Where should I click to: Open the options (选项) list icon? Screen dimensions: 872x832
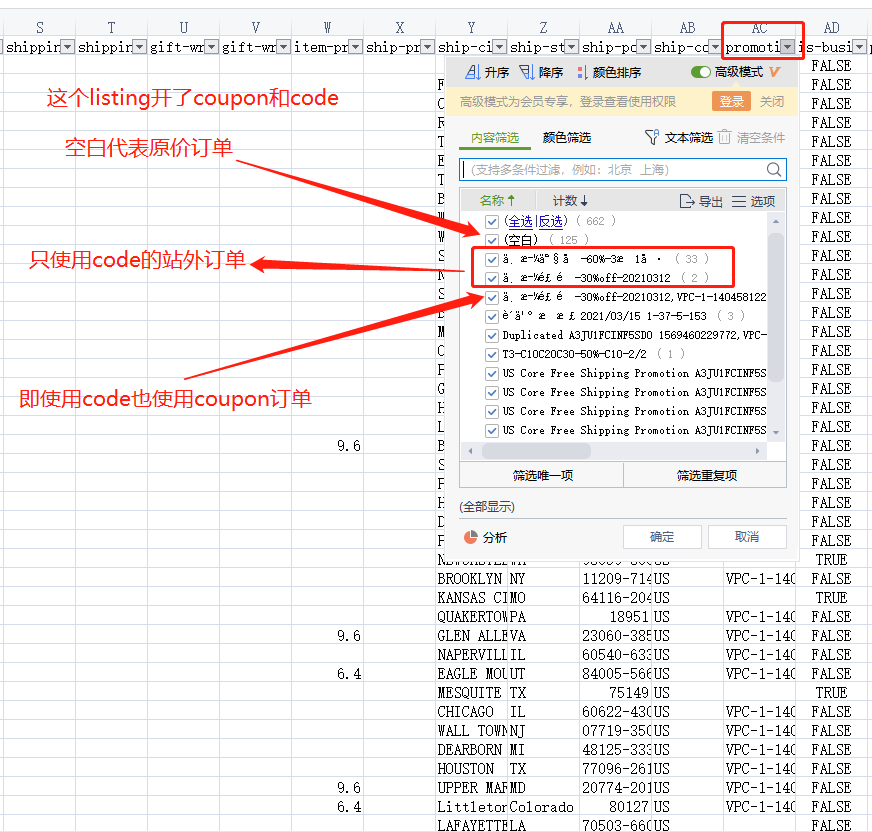[x=739, y=201]
